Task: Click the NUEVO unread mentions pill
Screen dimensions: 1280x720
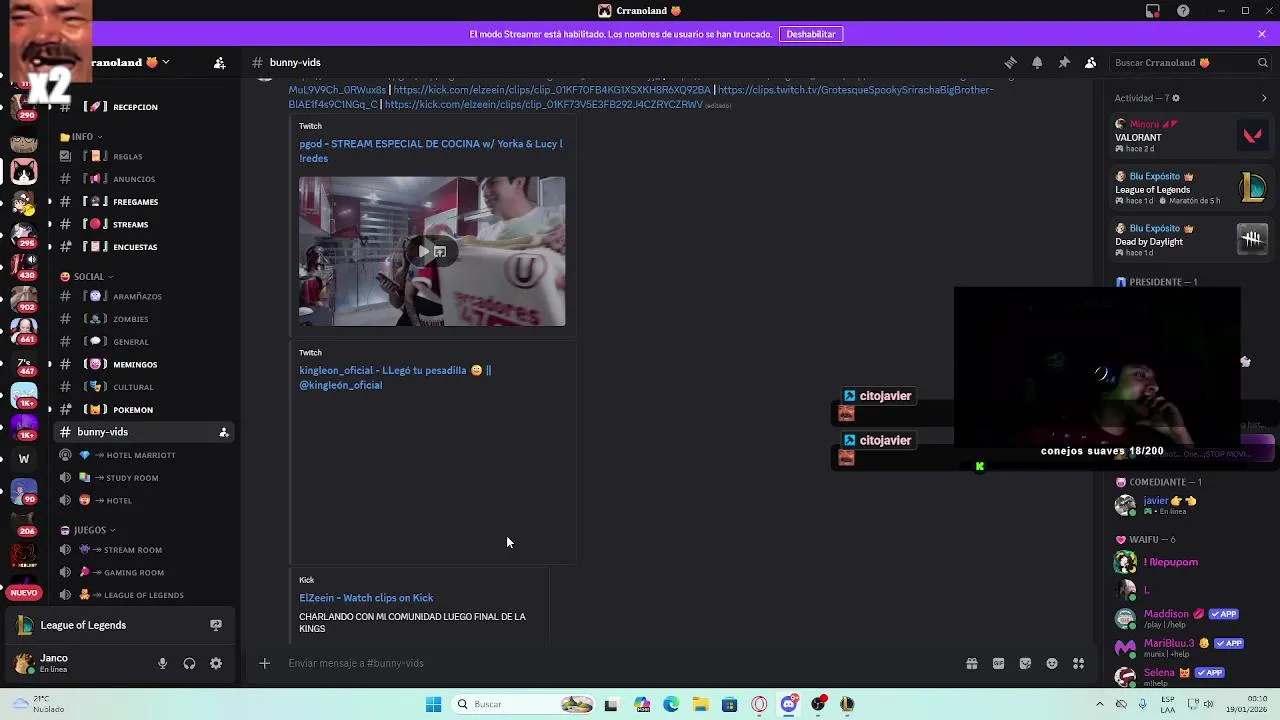Action: coord(24,592)
